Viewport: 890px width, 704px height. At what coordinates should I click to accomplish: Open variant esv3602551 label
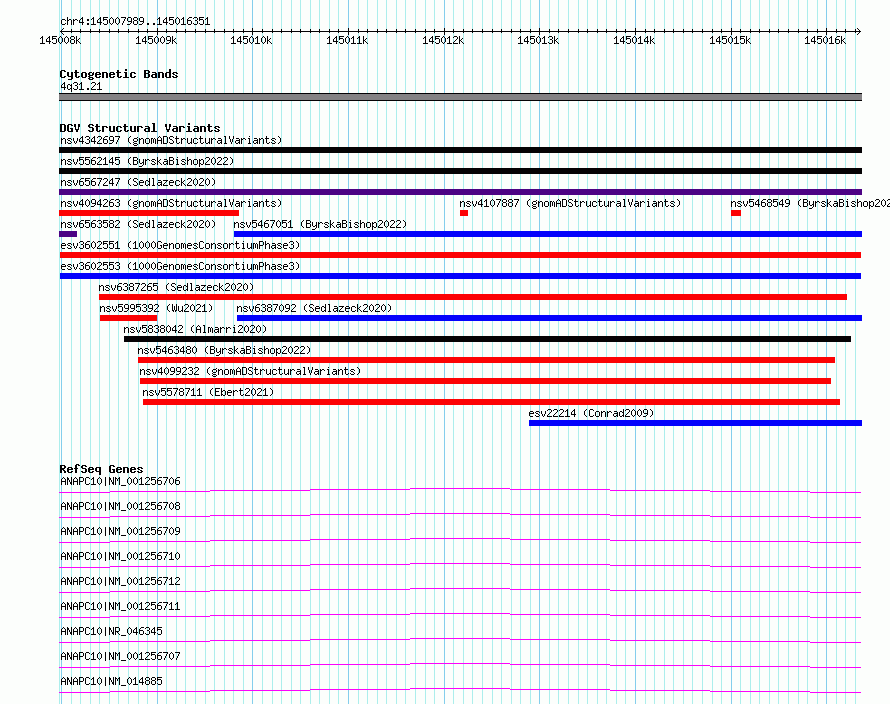180,245
